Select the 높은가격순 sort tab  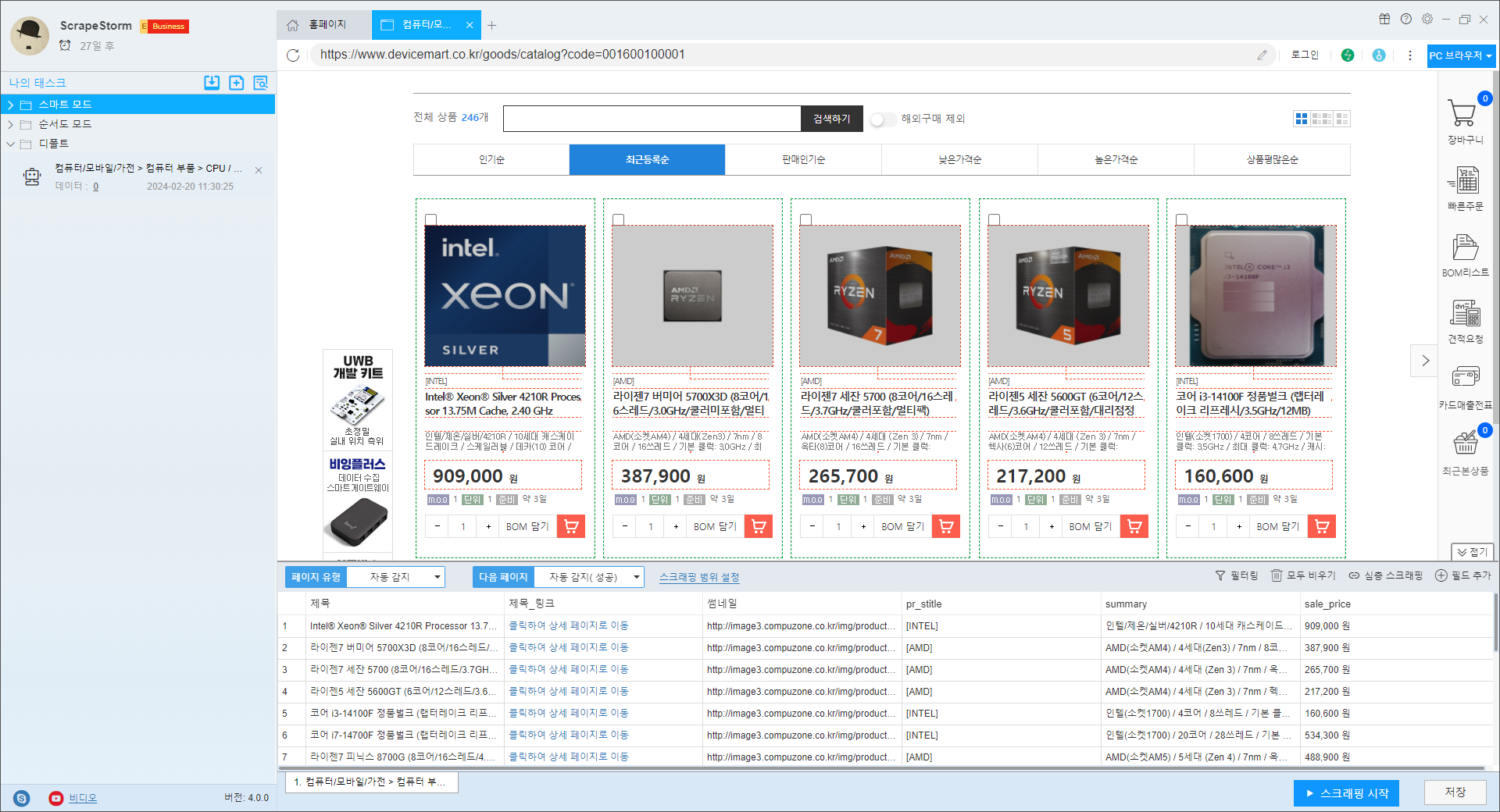(1116, 159)
